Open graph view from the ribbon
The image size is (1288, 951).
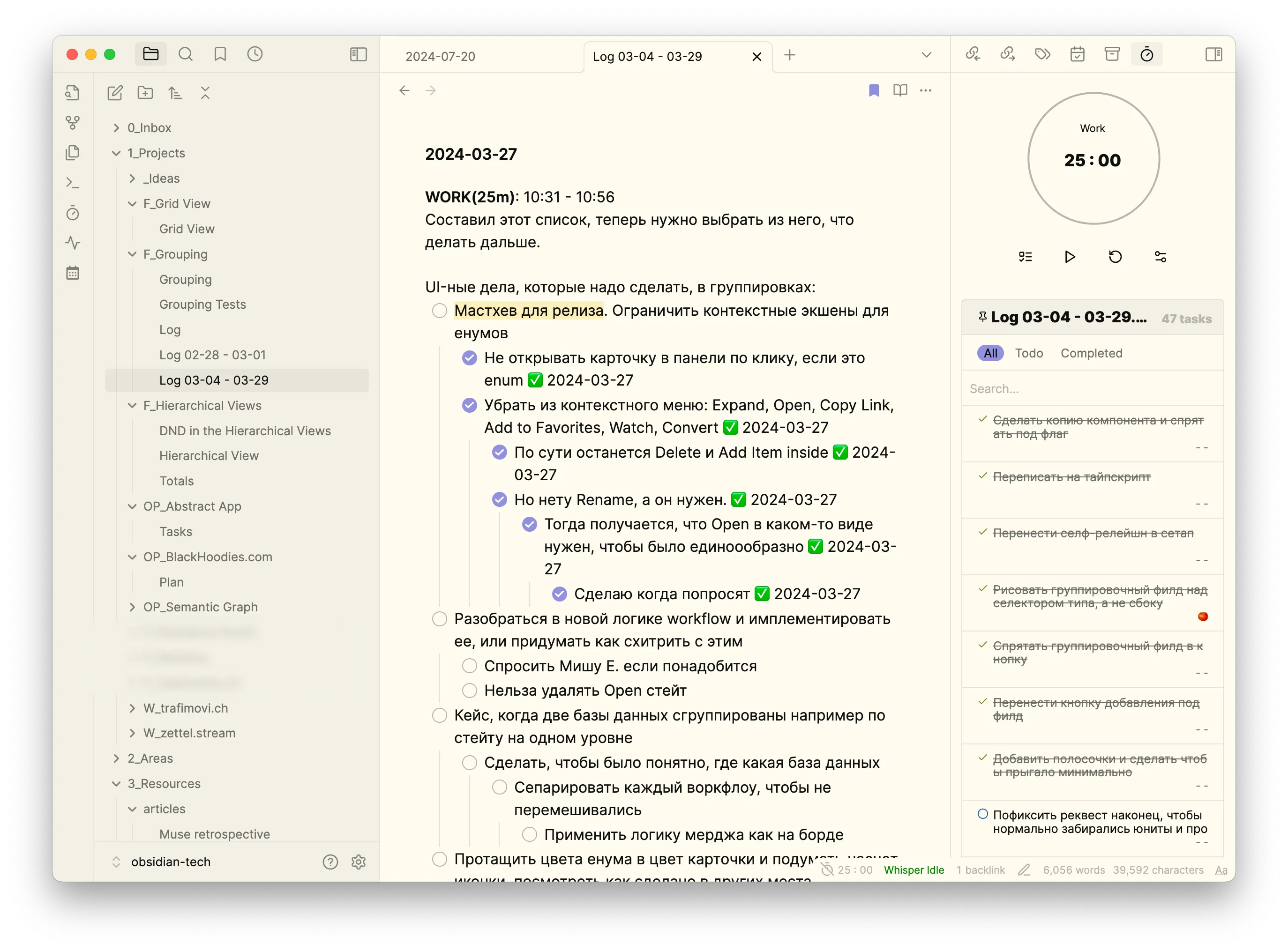pyautogui.click(x=73, y=123)
